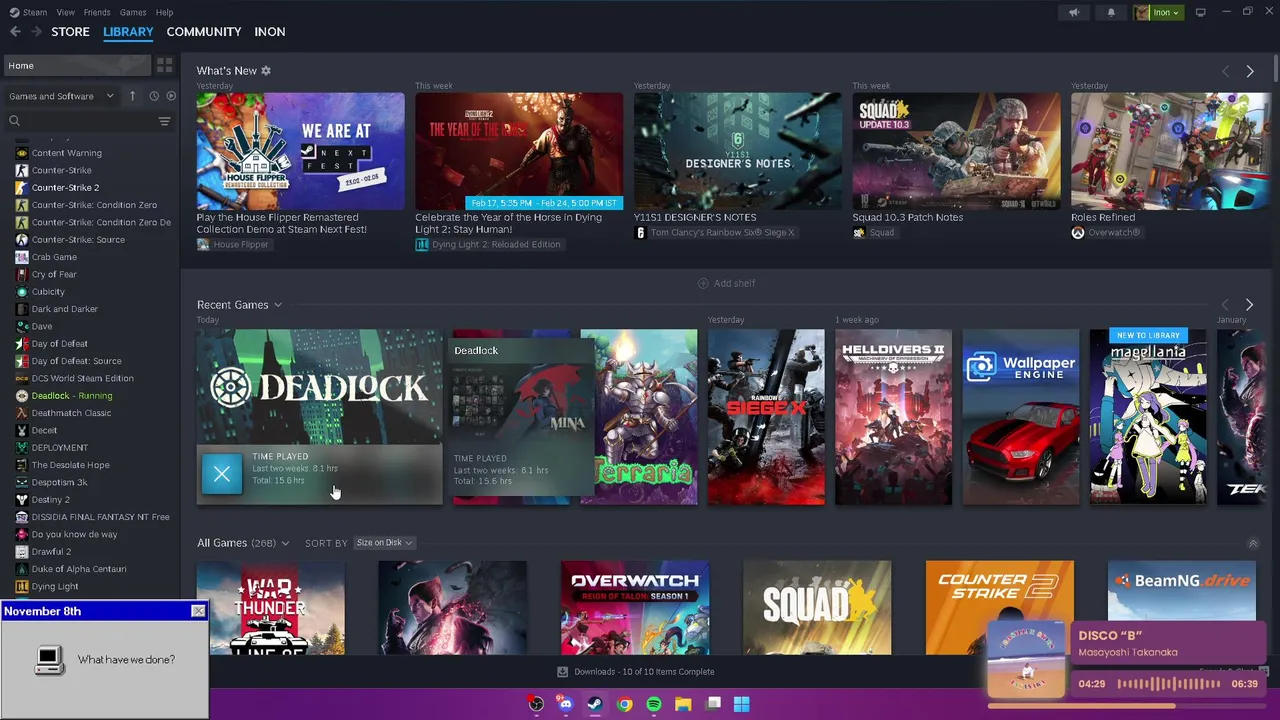Screen dimensions: 1280x720
Task: Open OBS Studio from the taskbar
Action: click(x=536, y=704)
